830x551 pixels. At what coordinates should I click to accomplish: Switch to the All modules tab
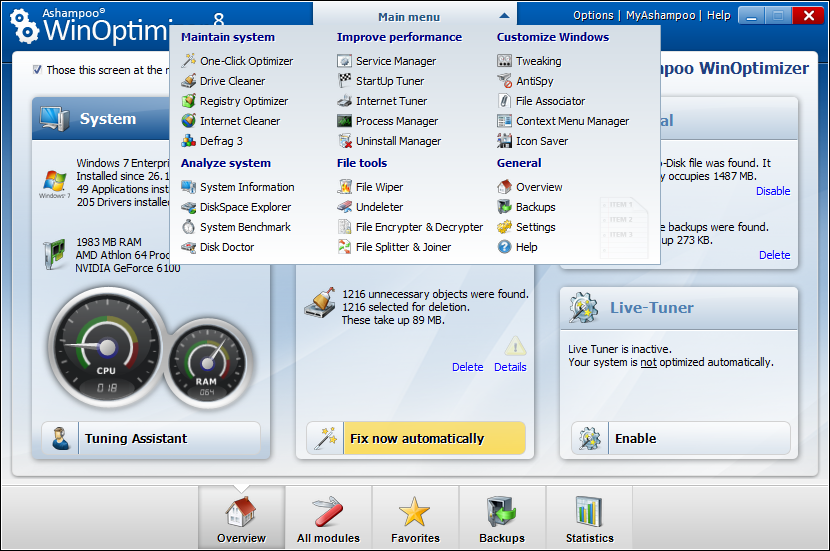tap(328, 517)
